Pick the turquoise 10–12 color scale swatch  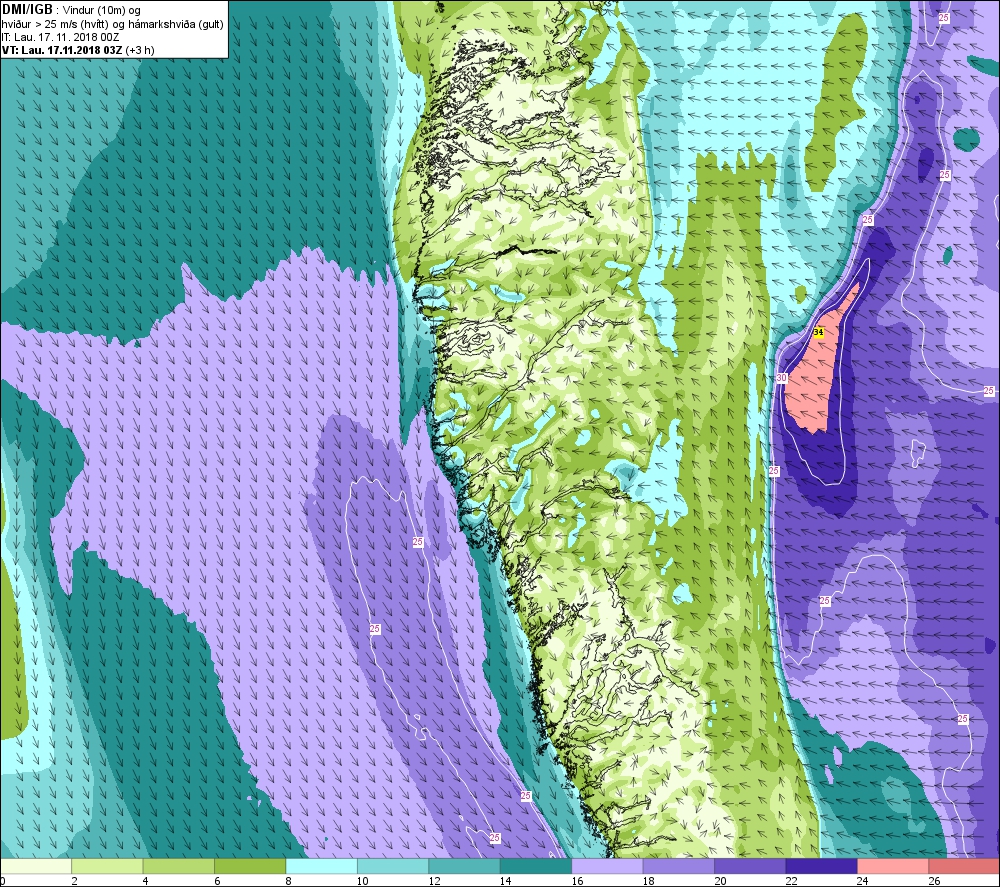393,866
